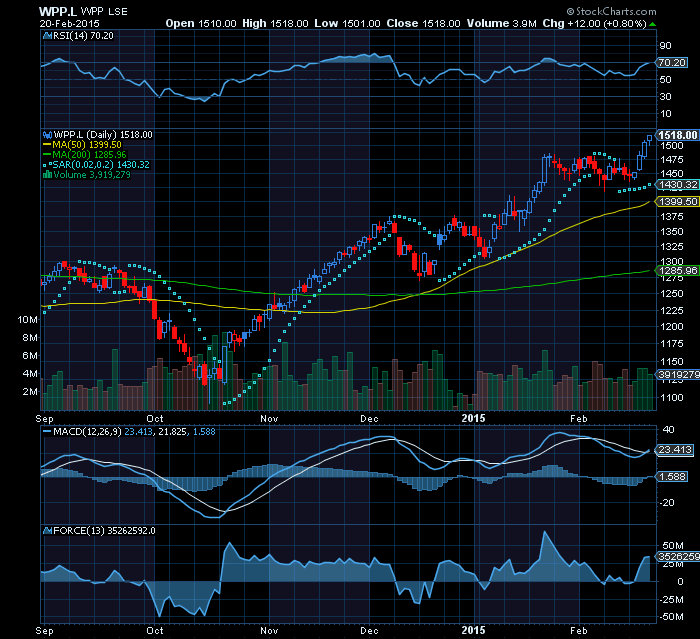Click the 'Close 1518.00' value in the header
The height and width of the screenshot is (639, 700).
pyautogui.click(x=423, y=24)
